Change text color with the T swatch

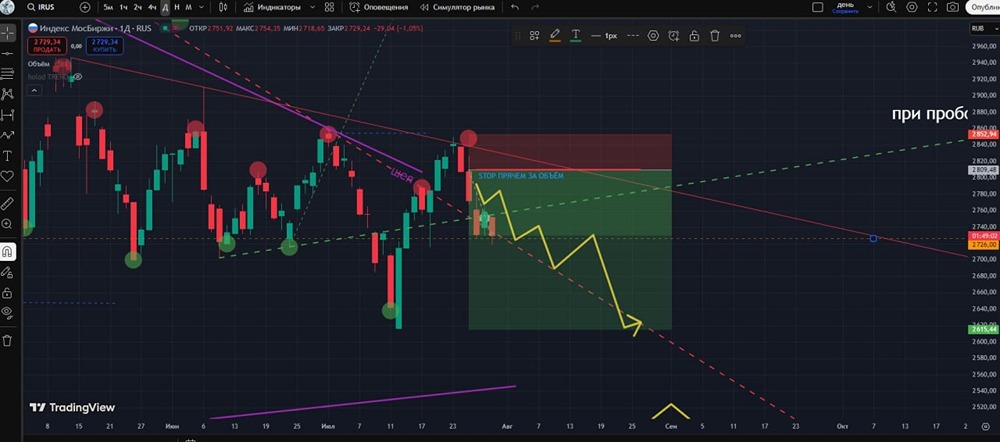[x=576, y=36]
